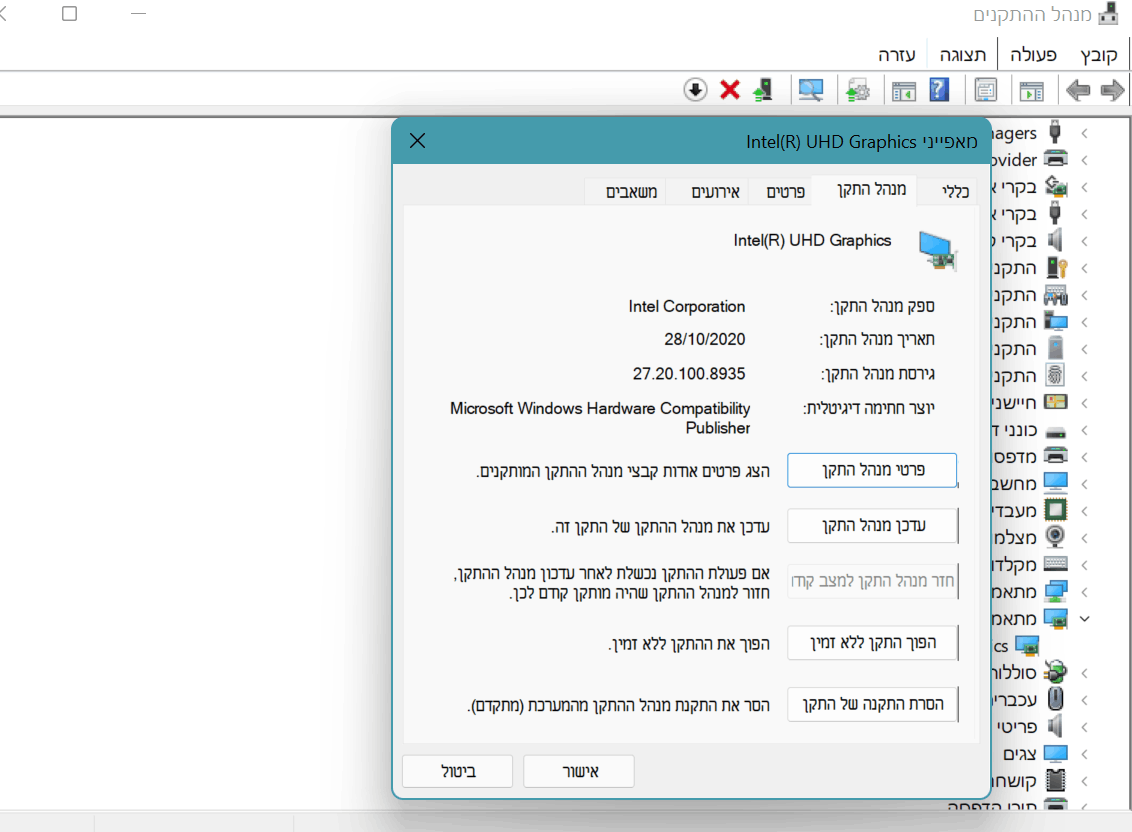Open the Properties sheet toolbar icon

pos(985,91)
